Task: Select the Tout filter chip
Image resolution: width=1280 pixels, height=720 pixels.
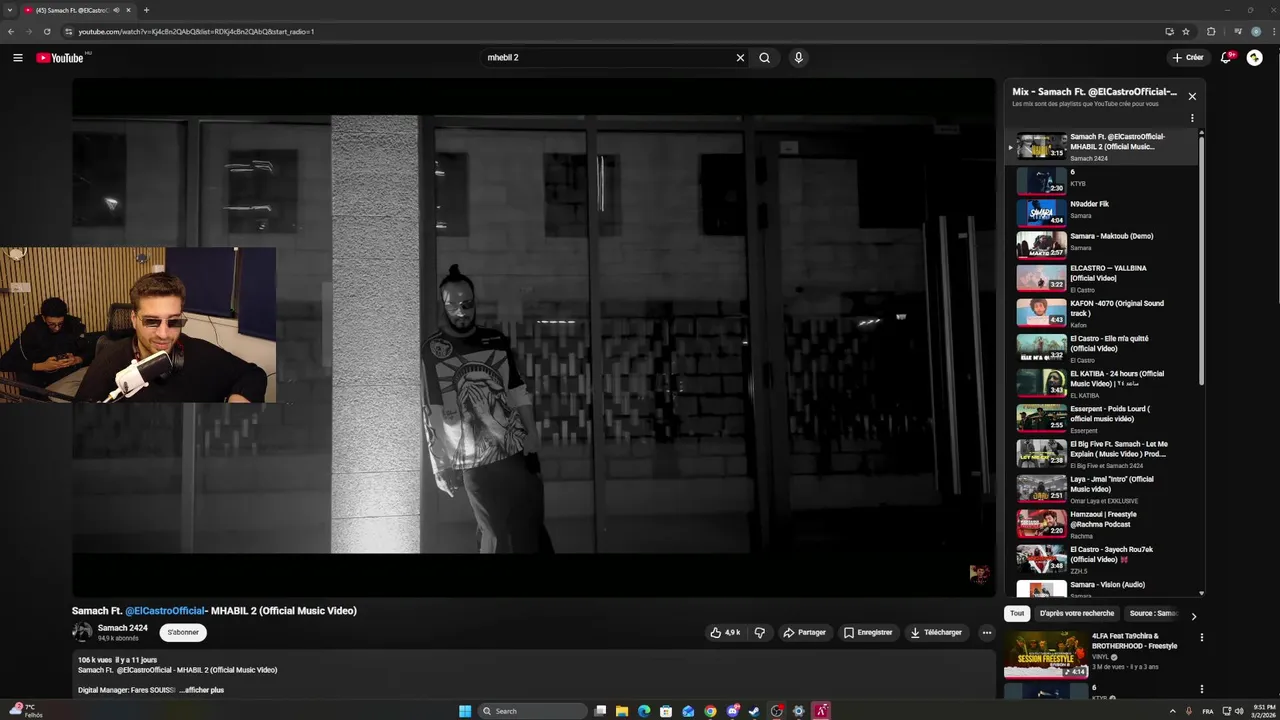Action: 1017,613
